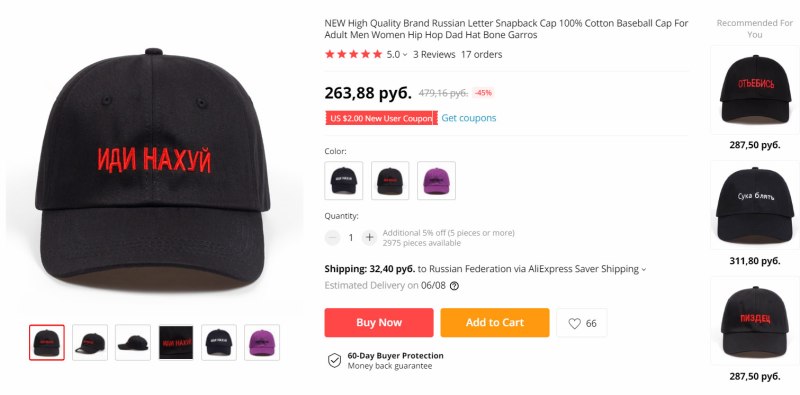Click the Buy Now button

[x=379, y=323]
